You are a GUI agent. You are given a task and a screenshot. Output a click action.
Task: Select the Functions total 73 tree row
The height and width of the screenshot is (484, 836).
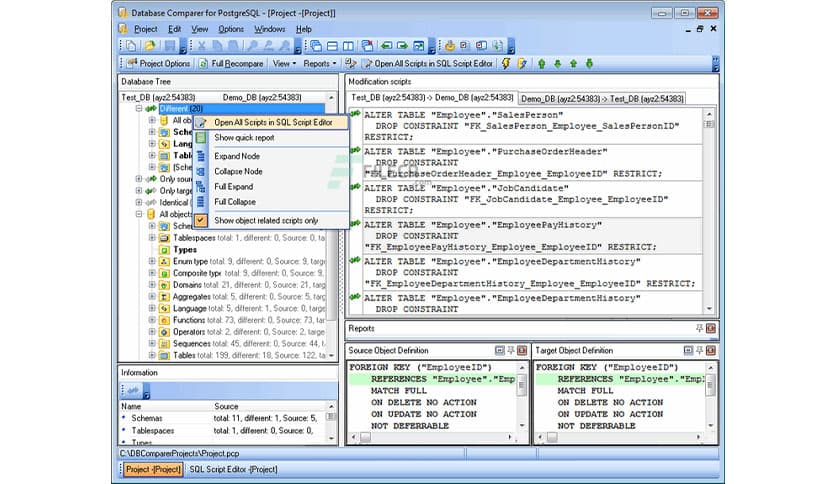242,320
